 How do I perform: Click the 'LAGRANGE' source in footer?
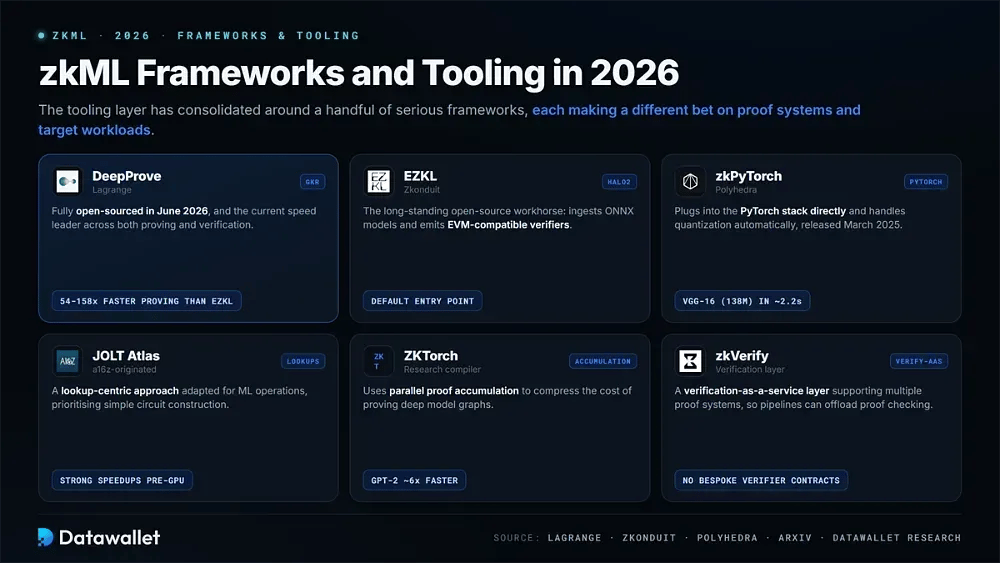(574, 538)
